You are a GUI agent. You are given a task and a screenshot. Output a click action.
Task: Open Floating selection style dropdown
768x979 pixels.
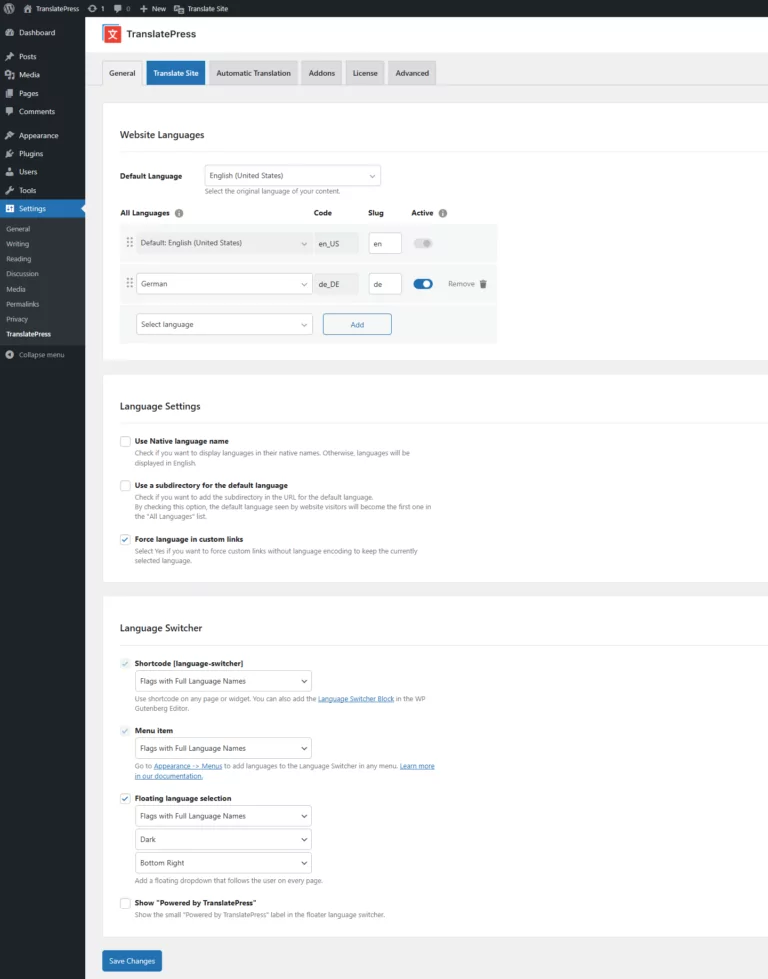223,816
